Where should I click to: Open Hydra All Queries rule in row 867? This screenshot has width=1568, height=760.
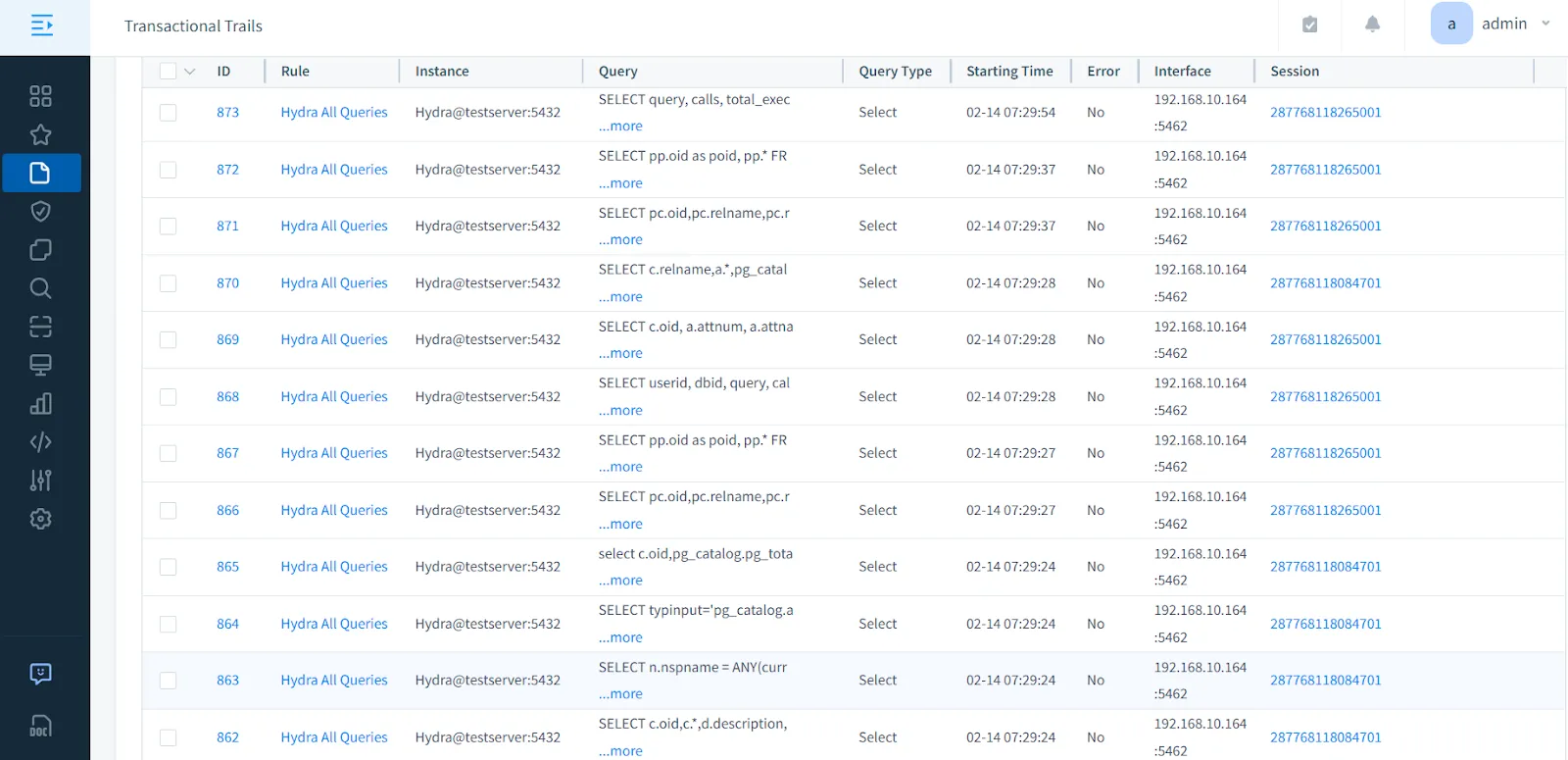point(334,453)
